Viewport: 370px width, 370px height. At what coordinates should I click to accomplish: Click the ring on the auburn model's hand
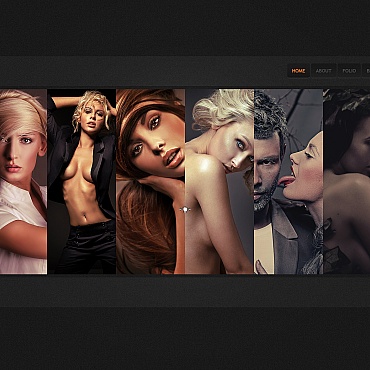pos(185,209)
